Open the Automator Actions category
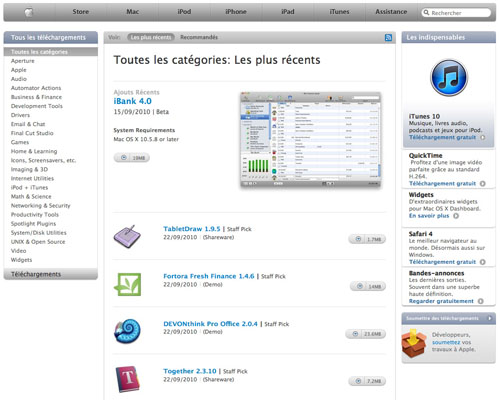 click(36, 88)
